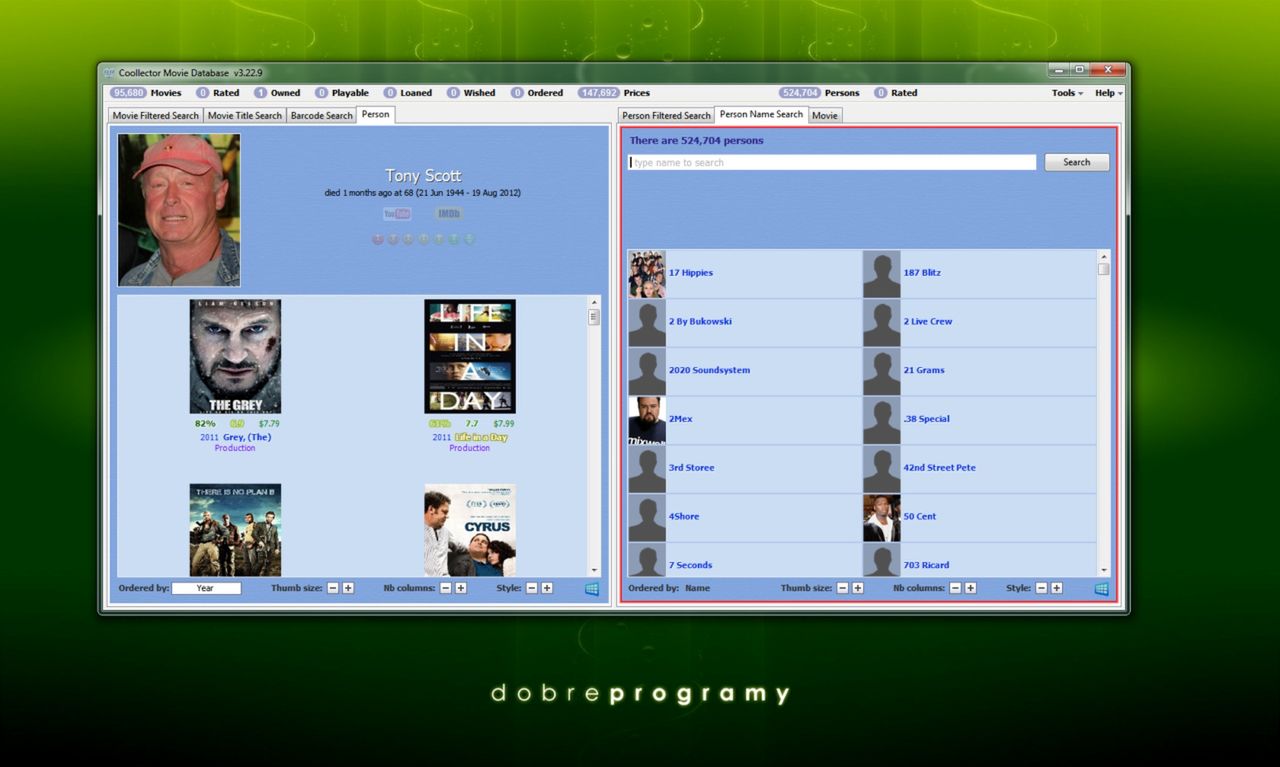Viewport: 1280px width, 767px height.
Task: Filter by the Playable counter
Action: point(342,93)
